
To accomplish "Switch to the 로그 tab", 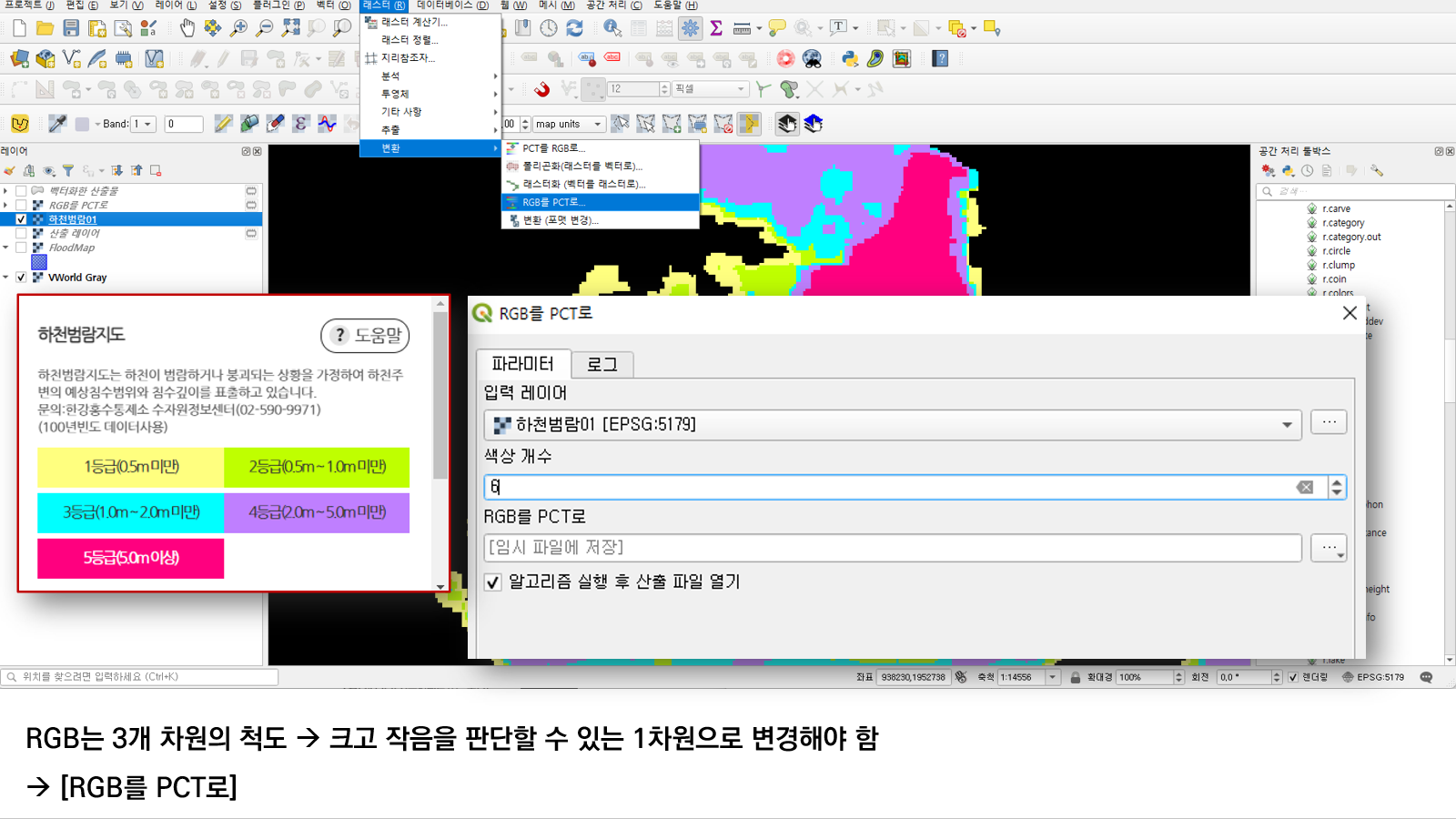I will click(602, 364).
